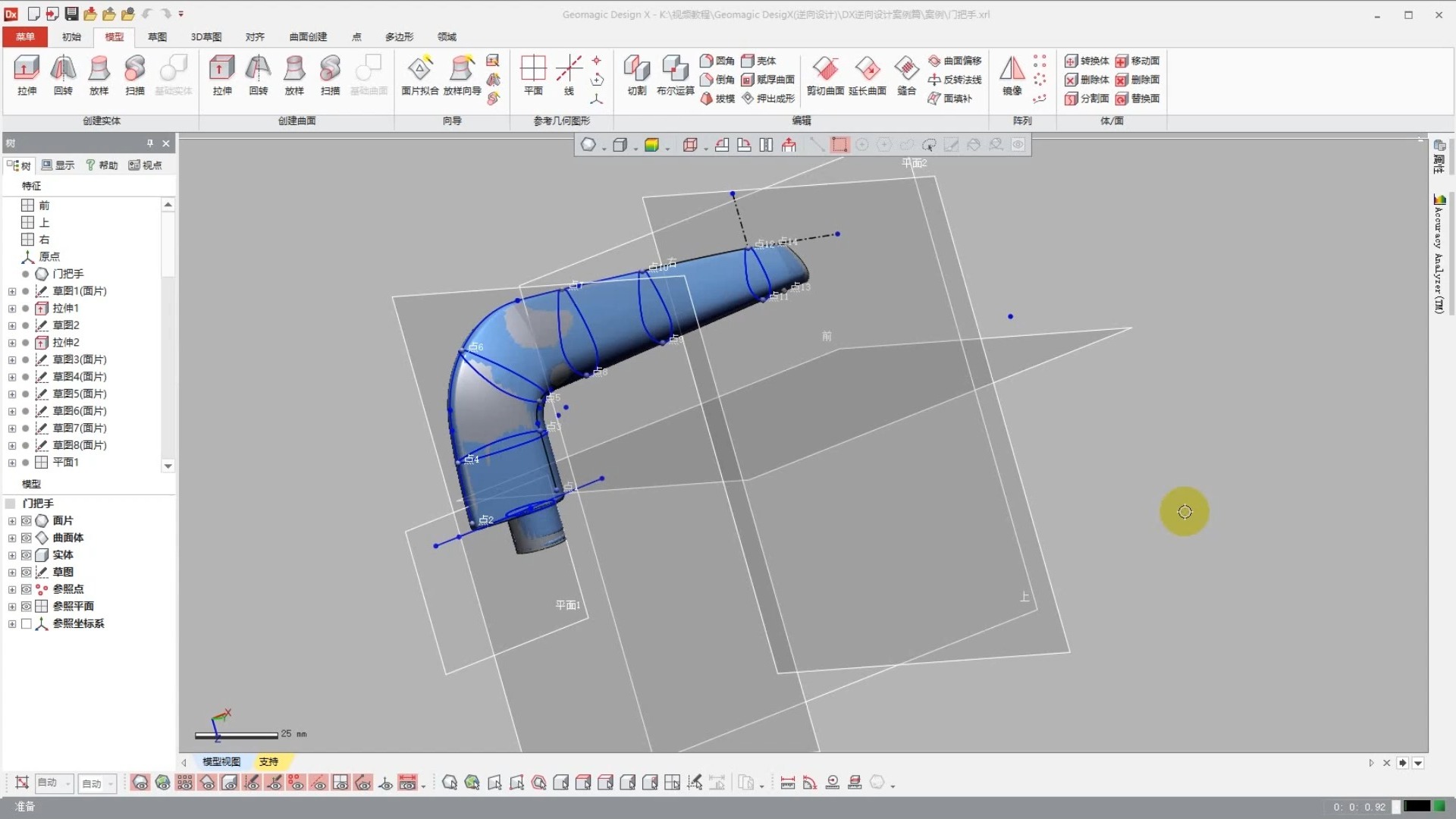
Task: Expand the 参照平面 node in model panel
Action: 11,606
